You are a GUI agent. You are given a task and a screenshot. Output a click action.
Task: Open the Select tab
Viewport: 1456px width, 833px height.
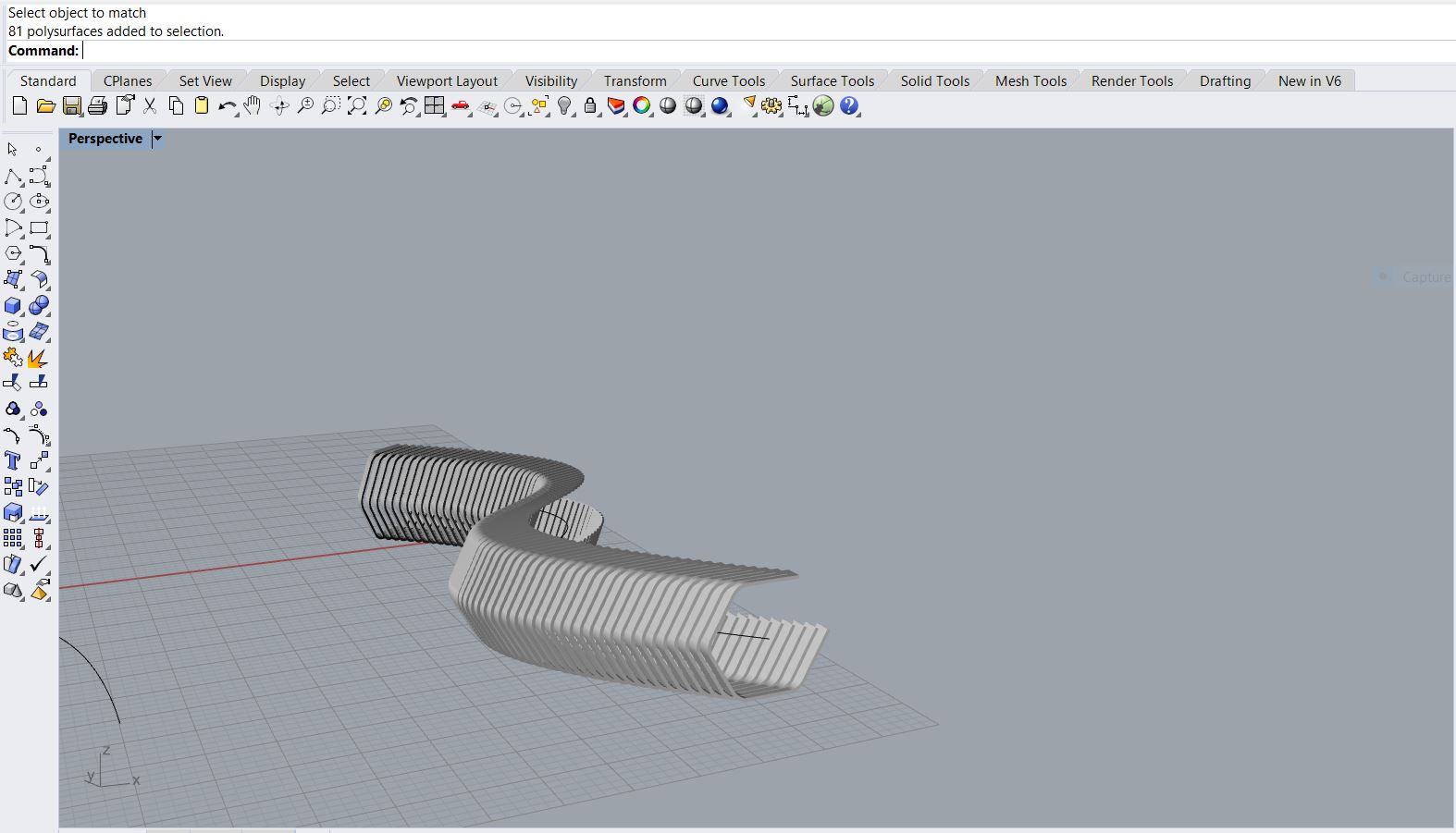tap(352, 80)
